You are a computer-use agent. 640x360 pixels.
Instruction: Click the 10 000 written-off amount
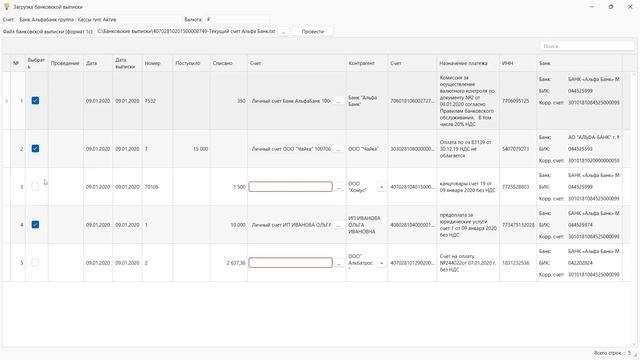coord(238,225)
